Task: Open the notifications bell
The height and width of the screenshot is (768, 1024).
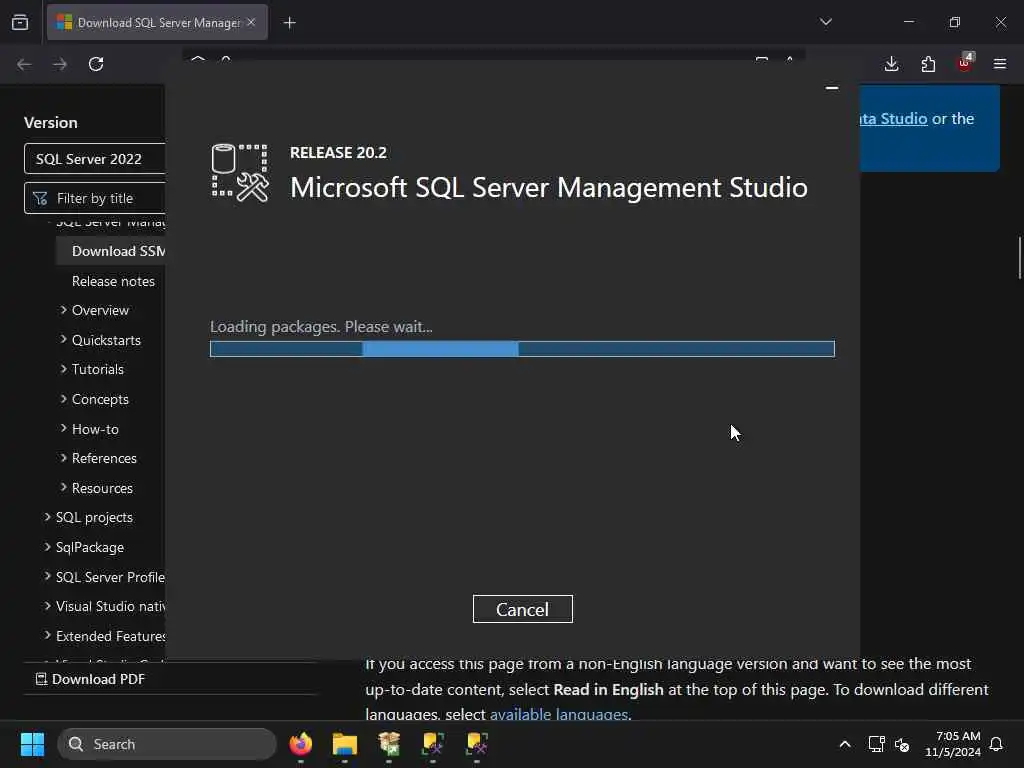Action: [x=997, y=744]
